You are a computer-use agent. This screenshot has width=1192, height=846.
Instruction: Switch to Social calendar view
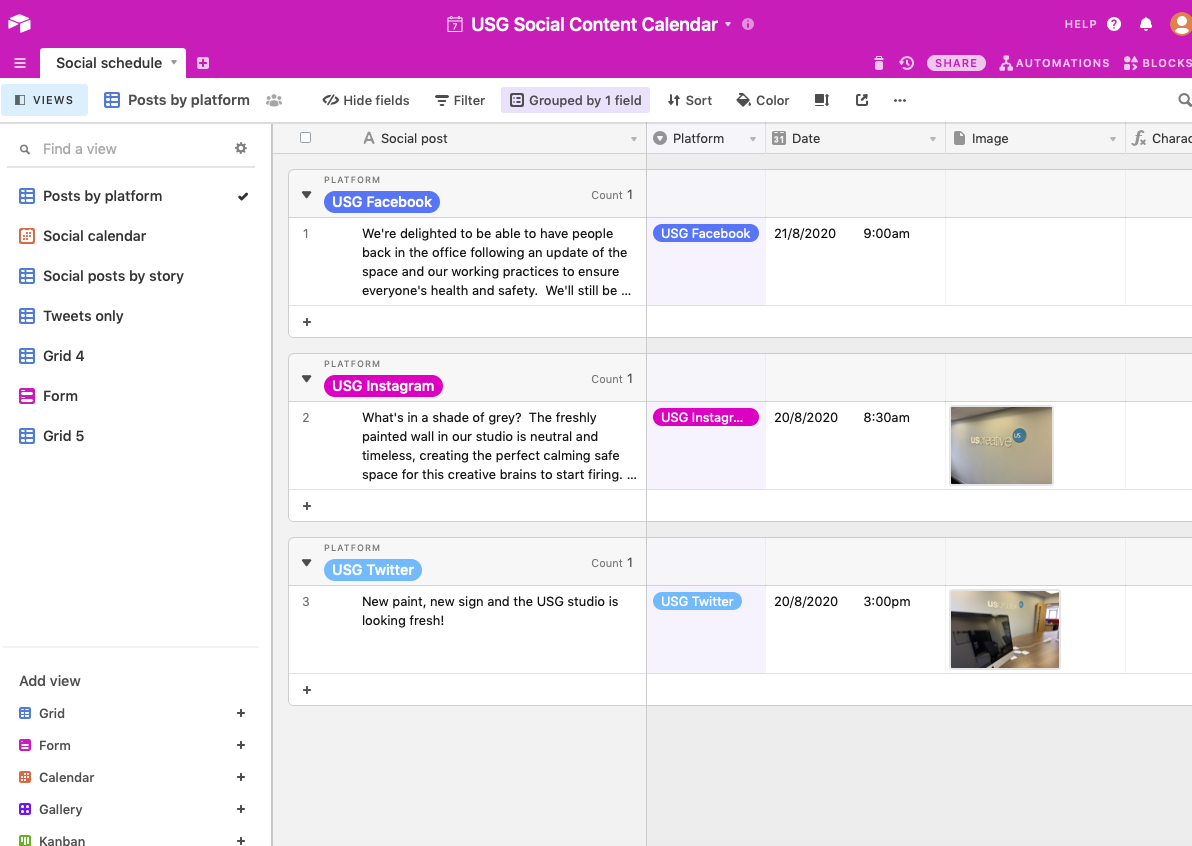point(94,236)
